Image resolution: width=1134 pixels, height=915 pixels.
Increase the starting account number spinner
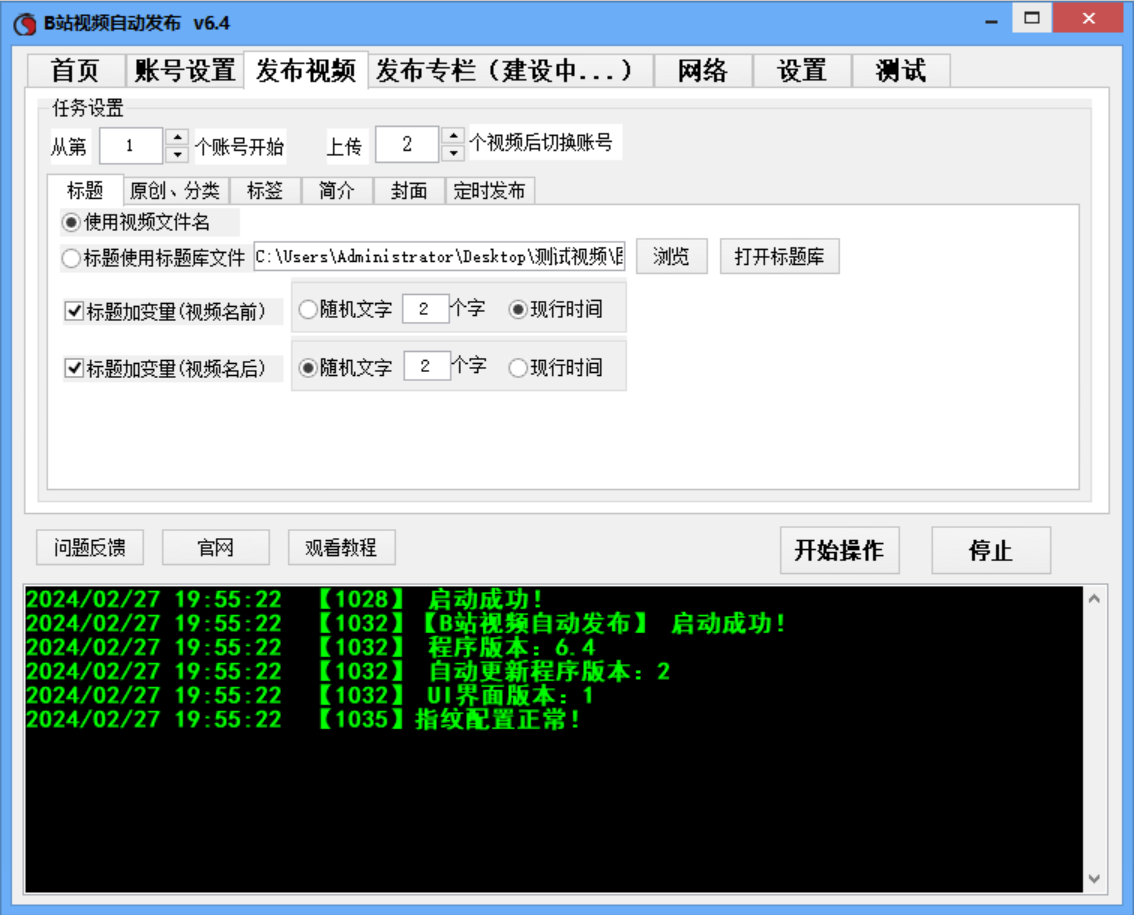pyautogui.click(x=177, y=137)
